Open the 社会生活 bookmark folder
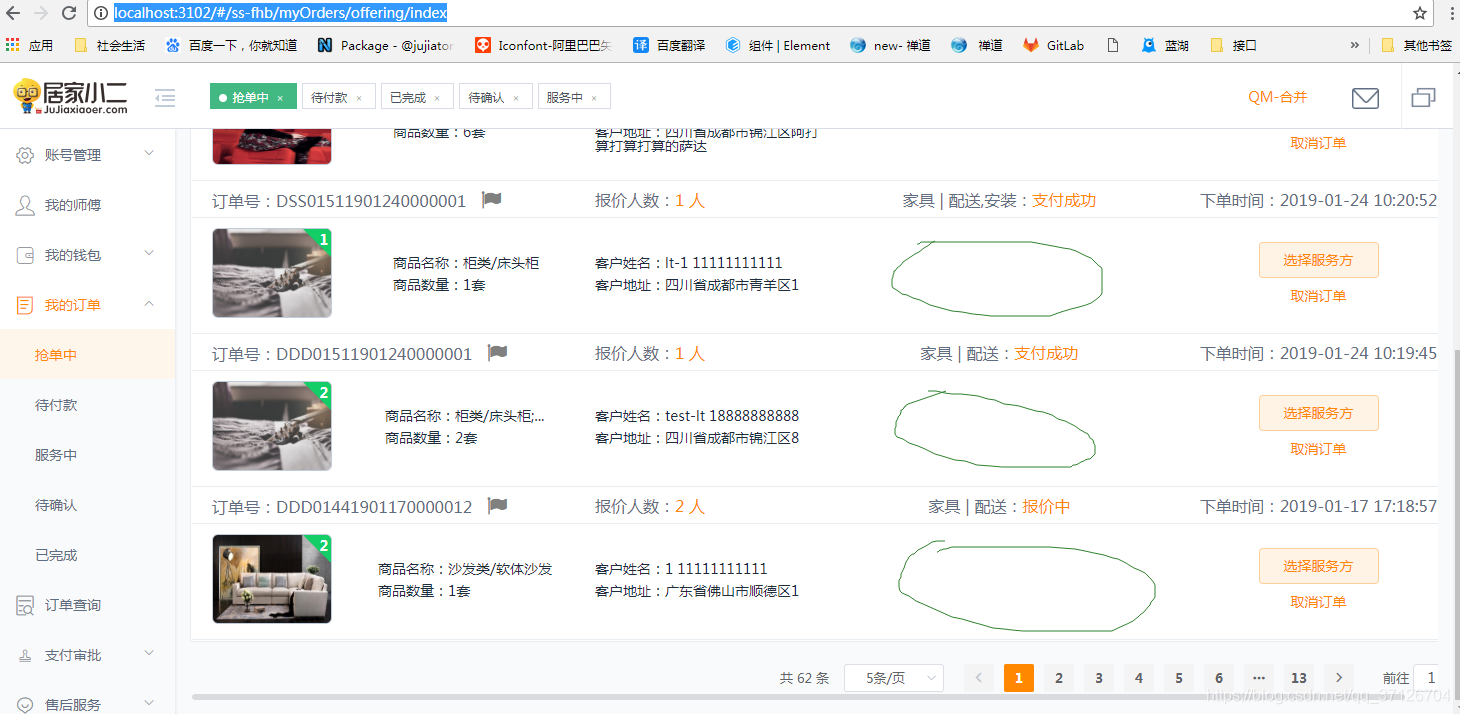 (x=110, y=45)
